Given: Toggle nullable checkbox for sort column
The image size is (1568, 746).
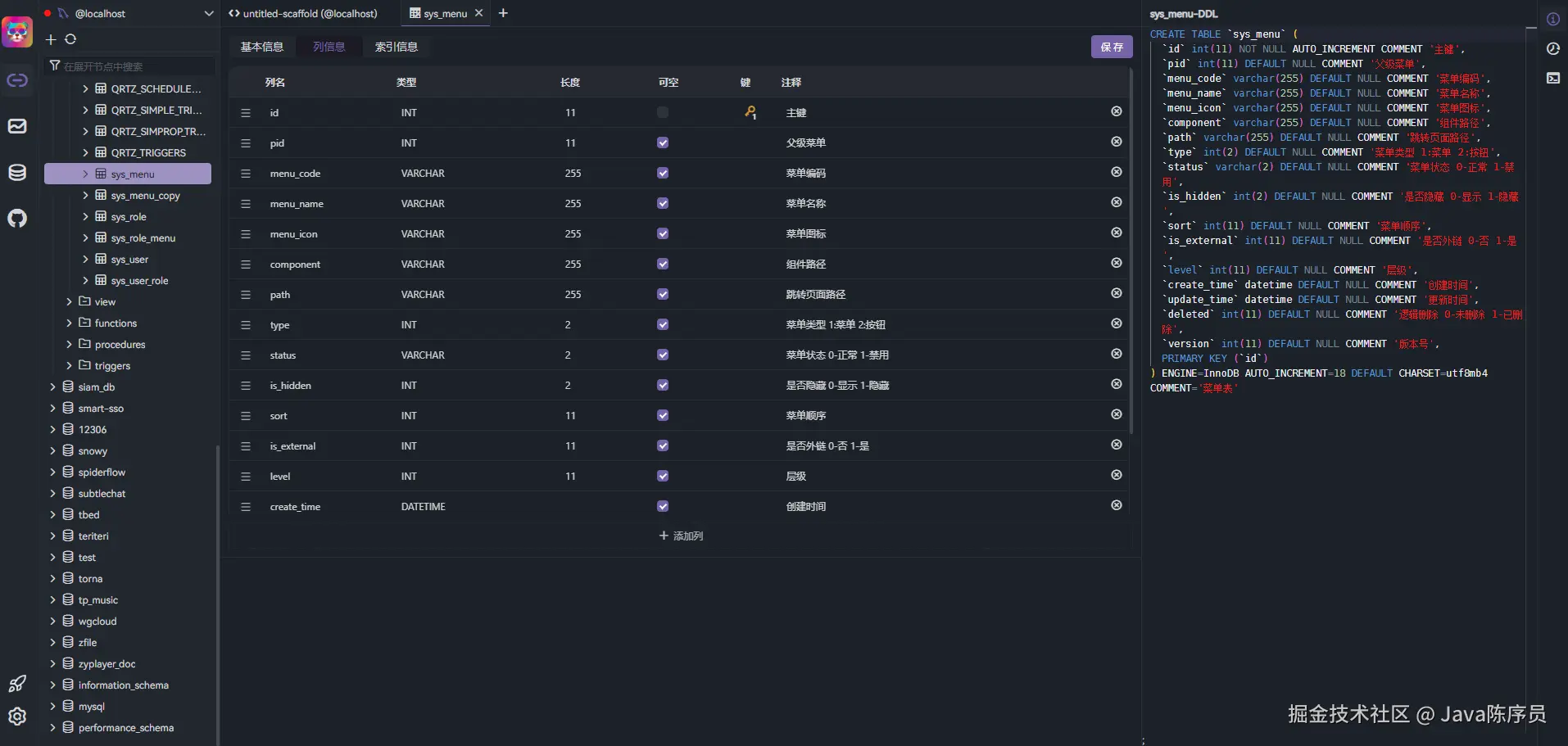Looking at the screenshot, I should [663, 415].
